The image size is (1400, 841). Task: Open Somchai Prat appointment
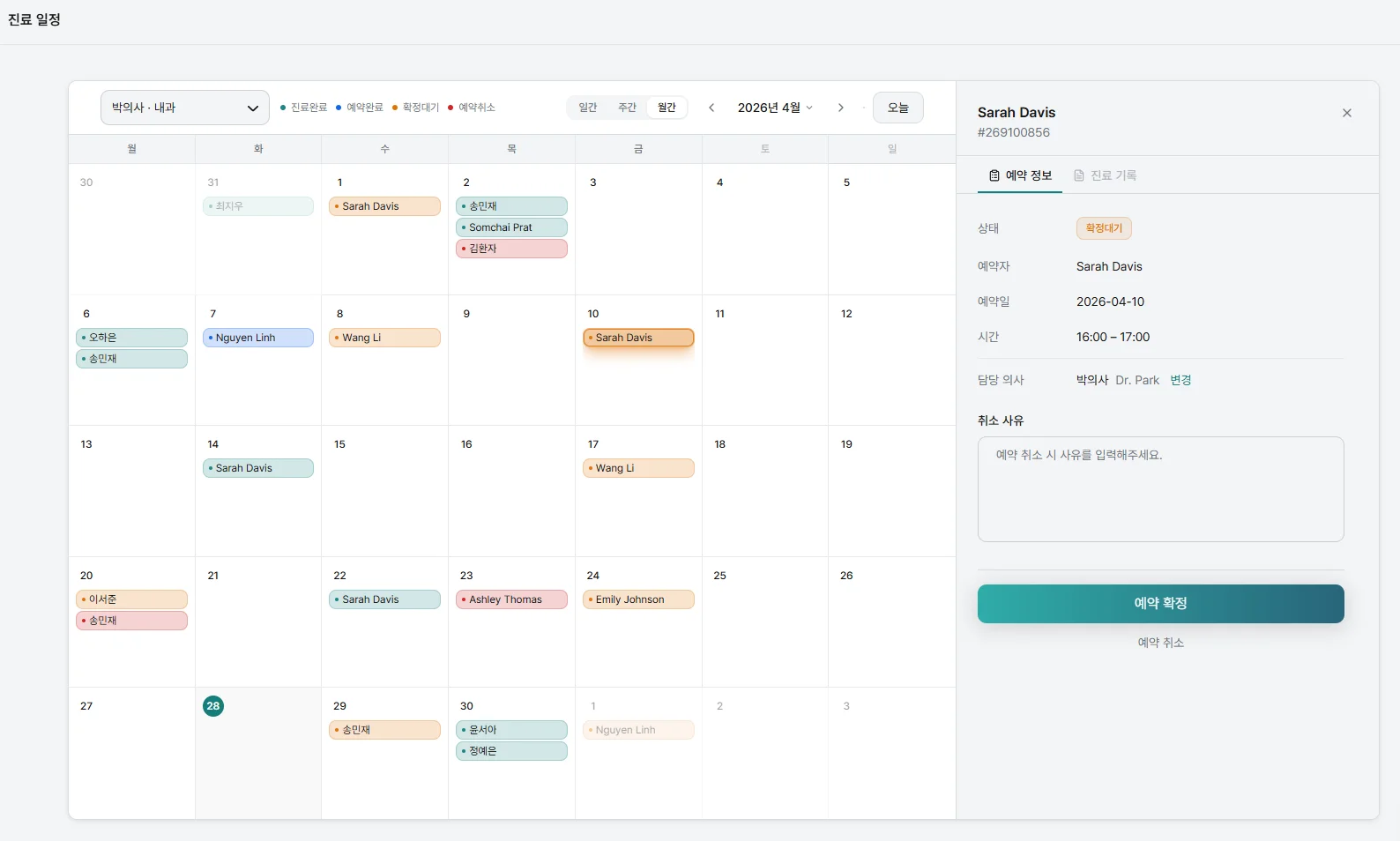[511, 227]
